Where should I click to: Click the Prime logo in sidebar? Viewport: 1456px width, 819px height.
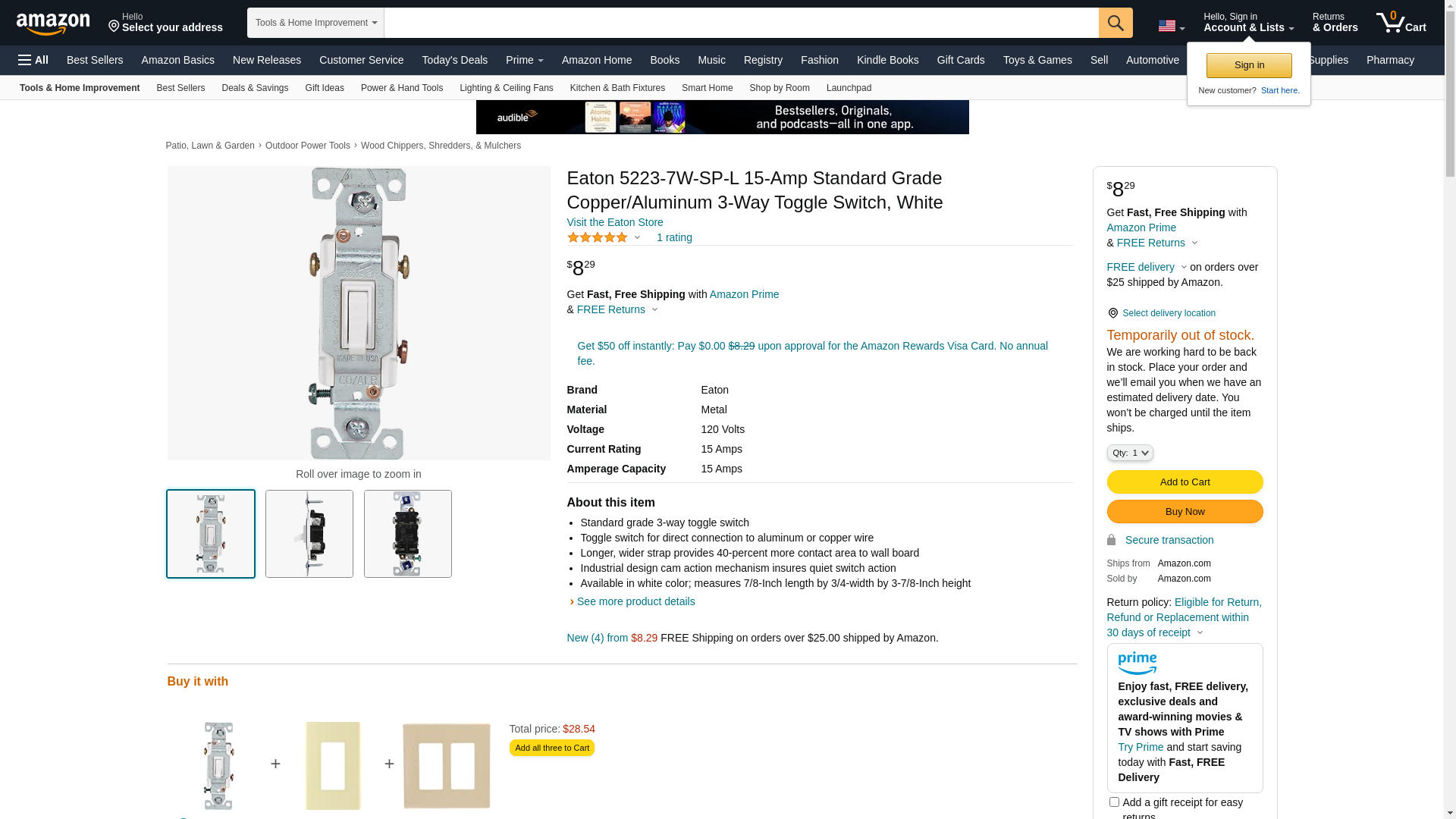pyautogui.click(x=1137, y=664)
